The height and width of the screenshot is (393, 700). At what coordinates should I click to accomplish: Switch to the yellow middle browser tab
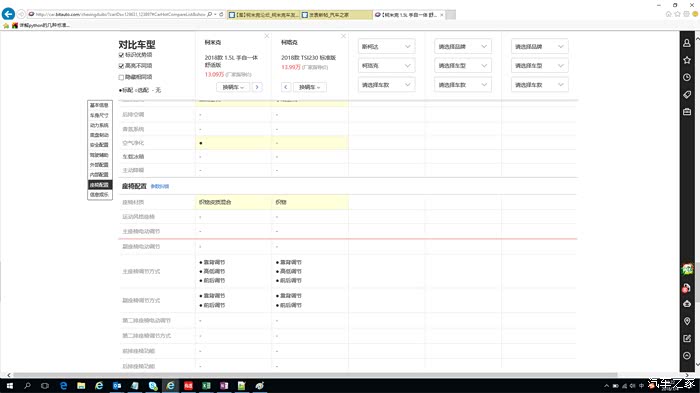(x=336, y=15)
